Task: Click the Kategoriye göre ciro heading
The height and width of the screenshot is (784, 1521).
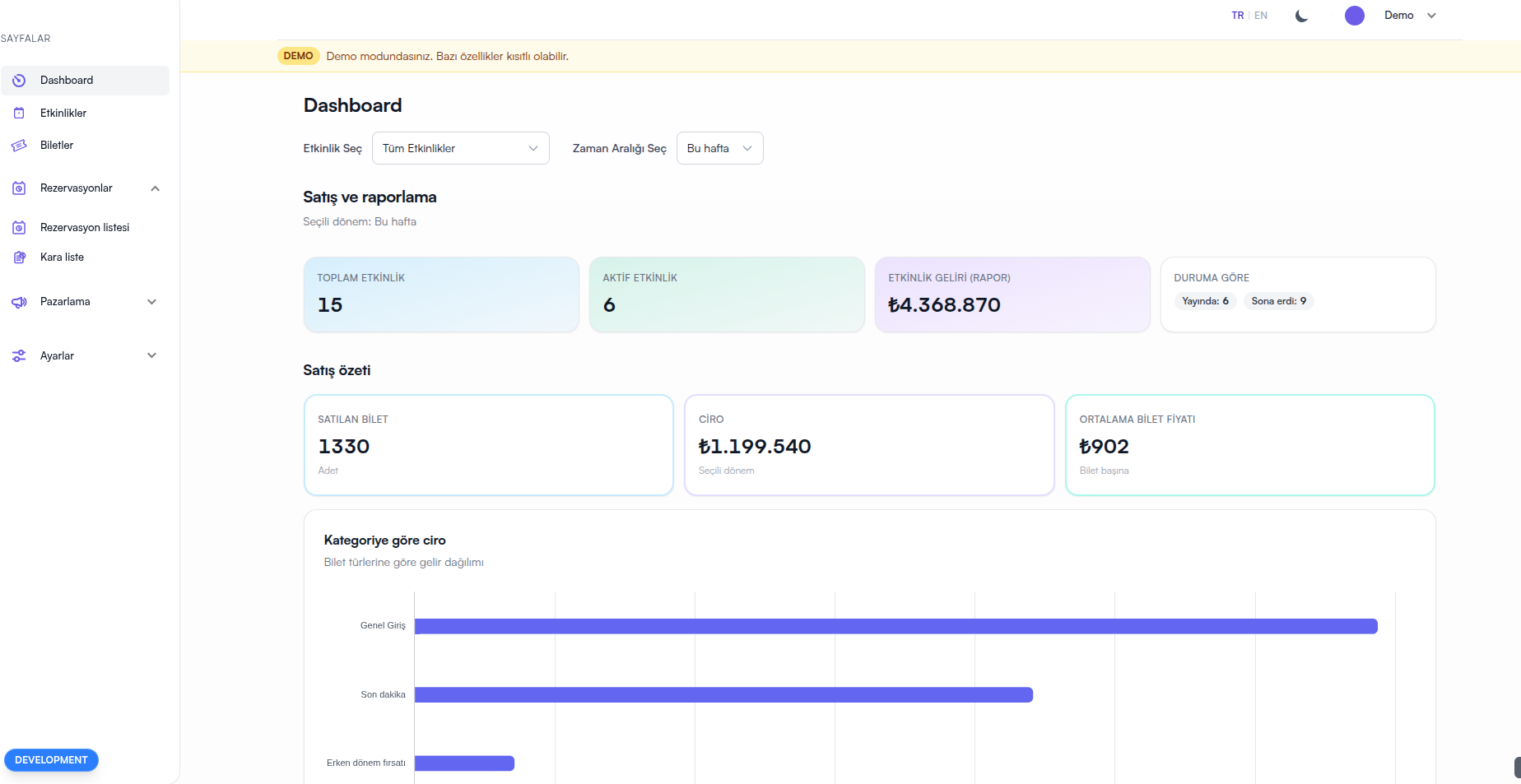Action: click(x=384, y=540)
